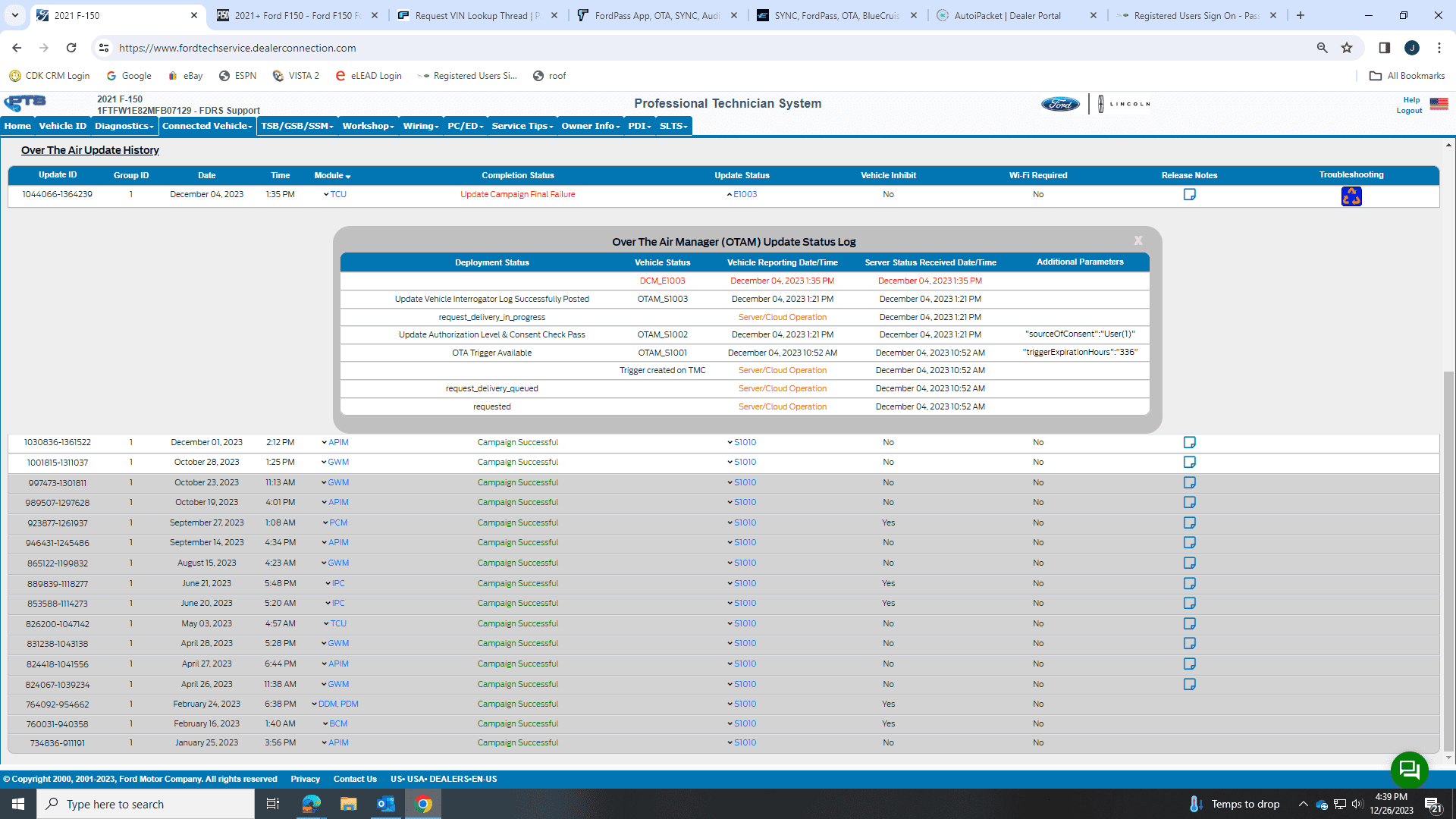Open the green chat support bubble
The height and width of the screenshot is (819, 1456).
(1409, 770)
